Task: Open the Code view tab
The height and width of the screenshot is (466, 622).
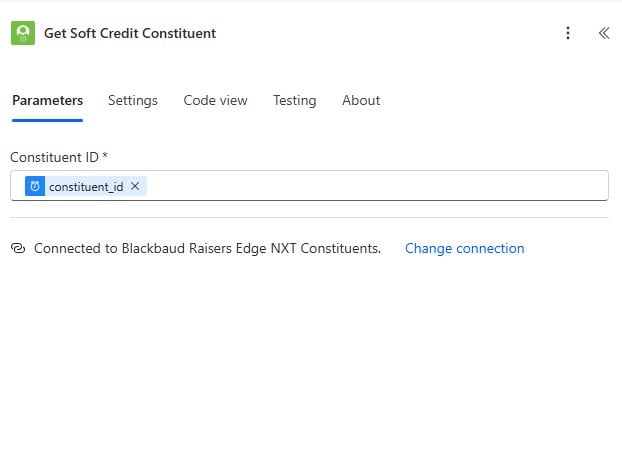Action: (x=215, y=100)
